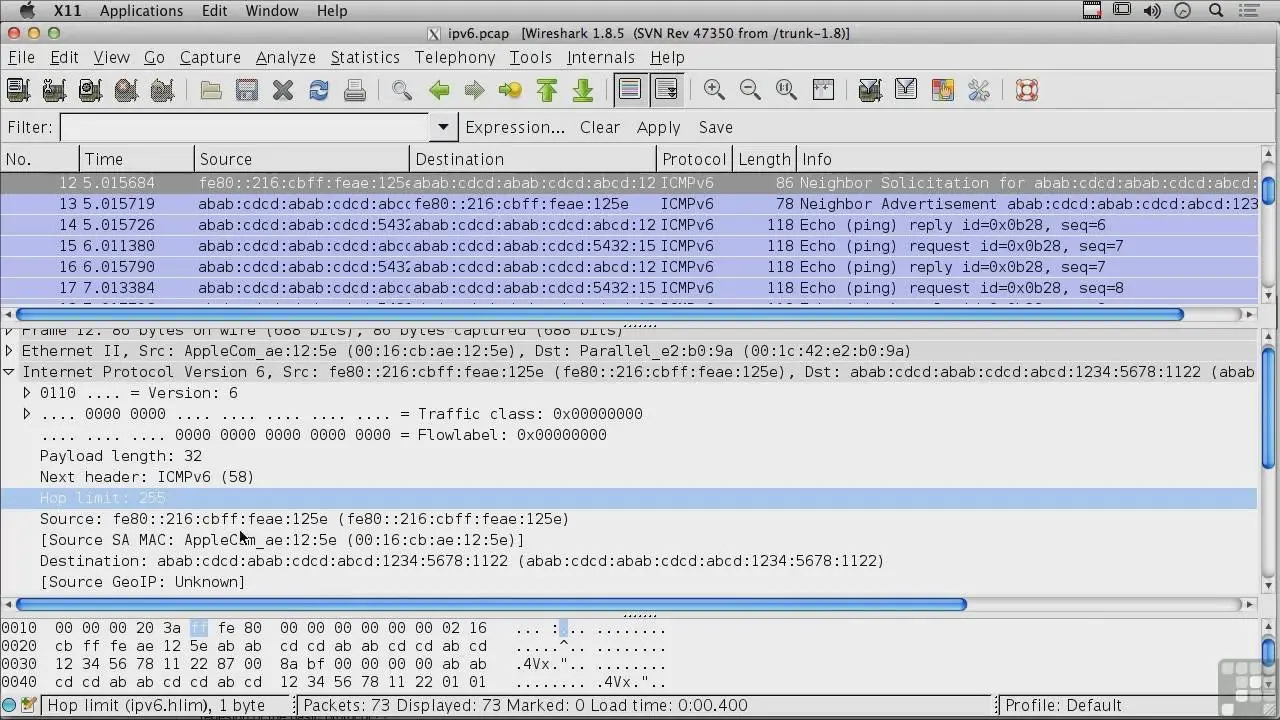Clear the display filter
The height and width of the screenshot is (720, 1280).
tap(600, 127)
